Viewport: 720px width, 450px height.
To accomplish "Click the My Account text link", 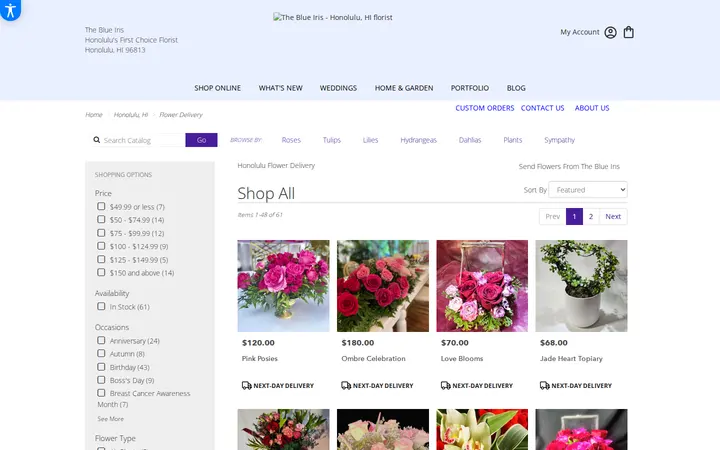I will pos(579,32).
